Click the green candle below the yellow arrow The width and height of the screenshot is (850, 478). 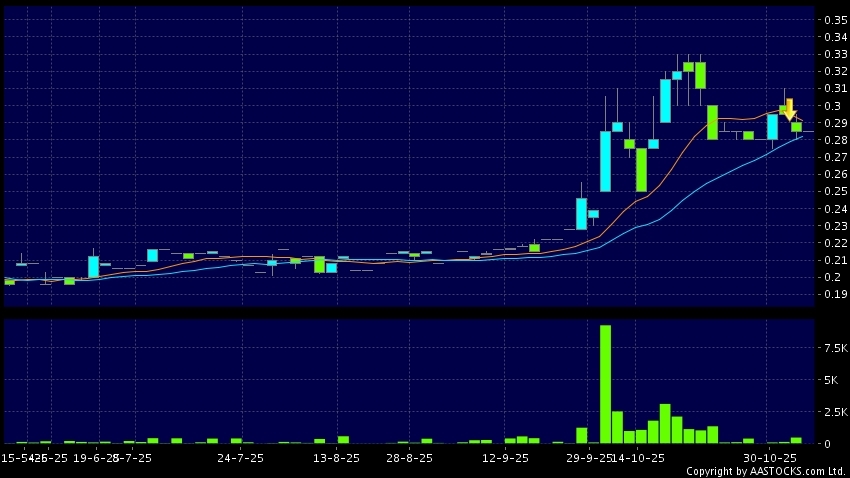click(x=797, y=127)
